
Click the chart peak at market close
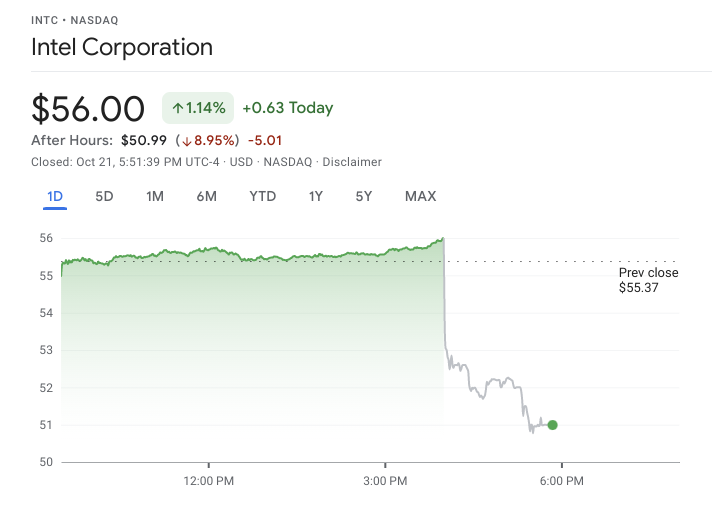(443, 238)
